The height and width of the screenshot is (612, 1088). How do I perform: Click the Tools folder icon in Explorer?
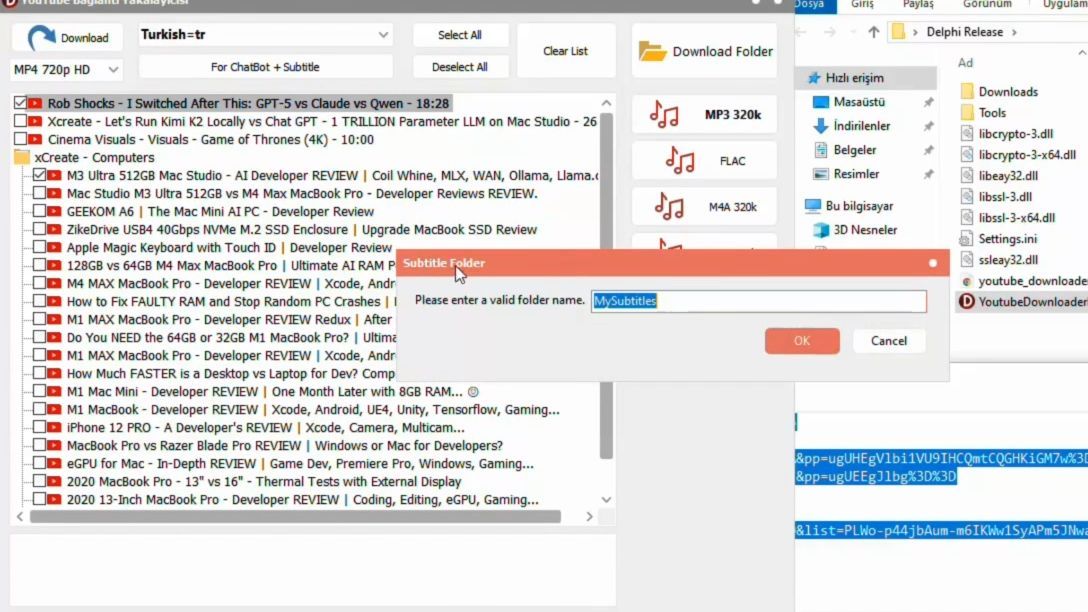point(967,112)
